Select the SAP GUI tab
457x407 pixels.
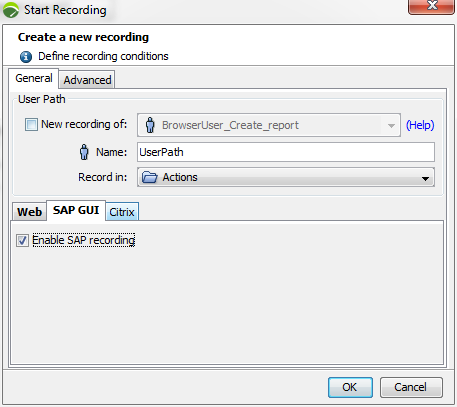76,210
